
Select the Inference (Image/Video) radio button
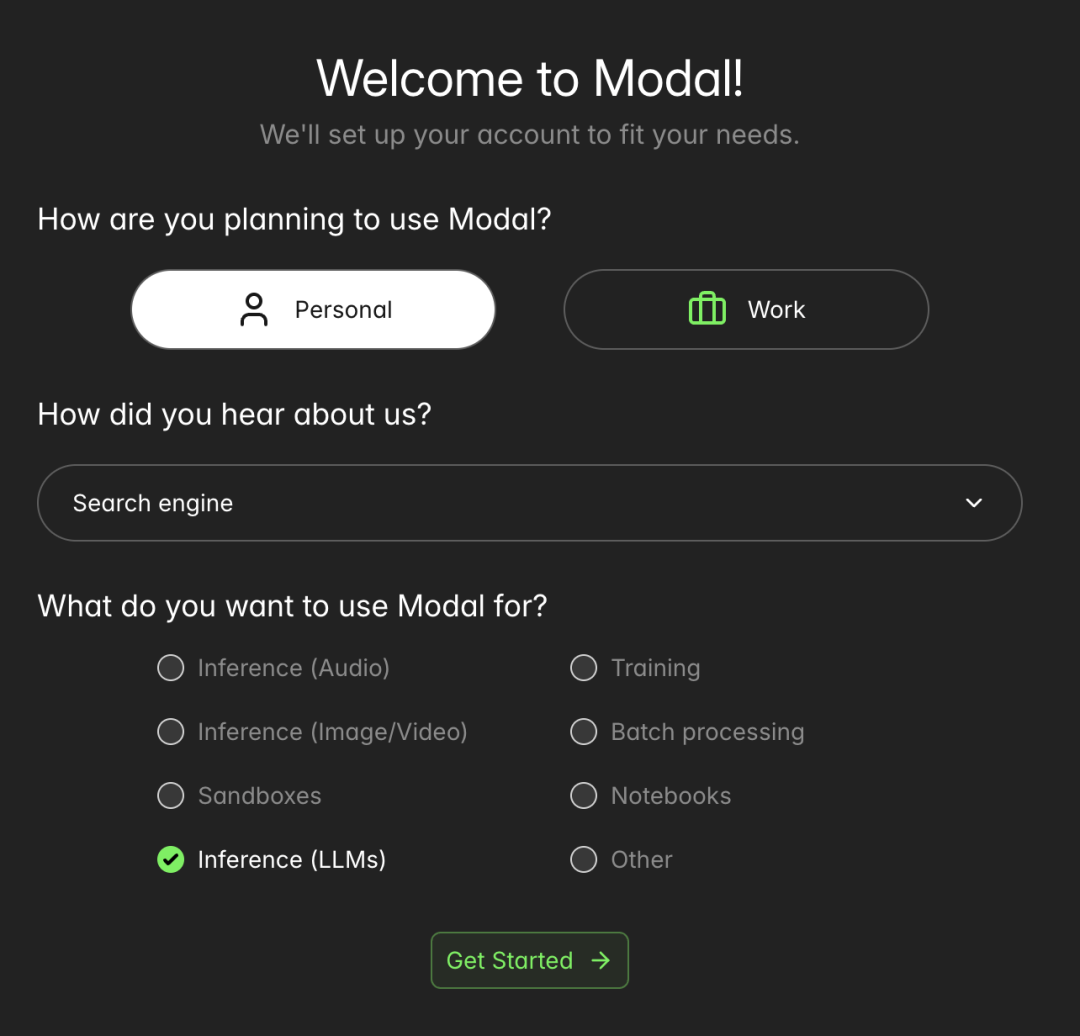coord(171,732)
